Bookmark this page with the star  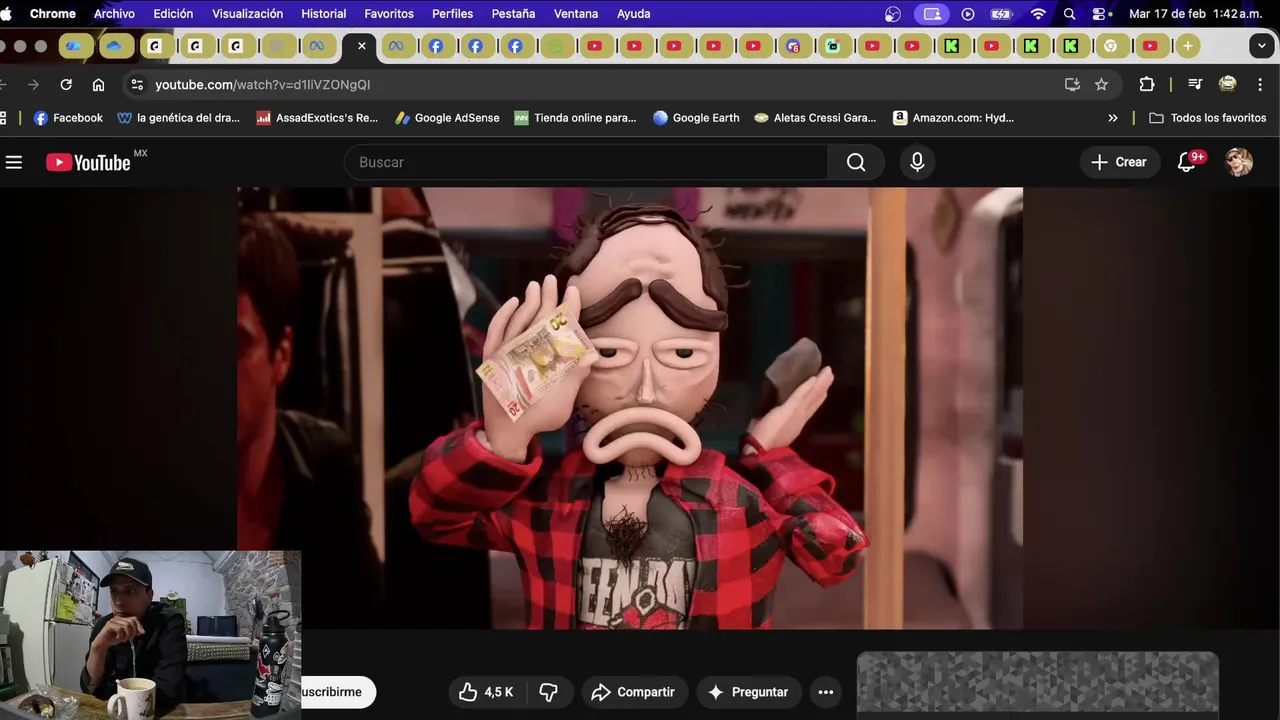tap(1101, 85)
